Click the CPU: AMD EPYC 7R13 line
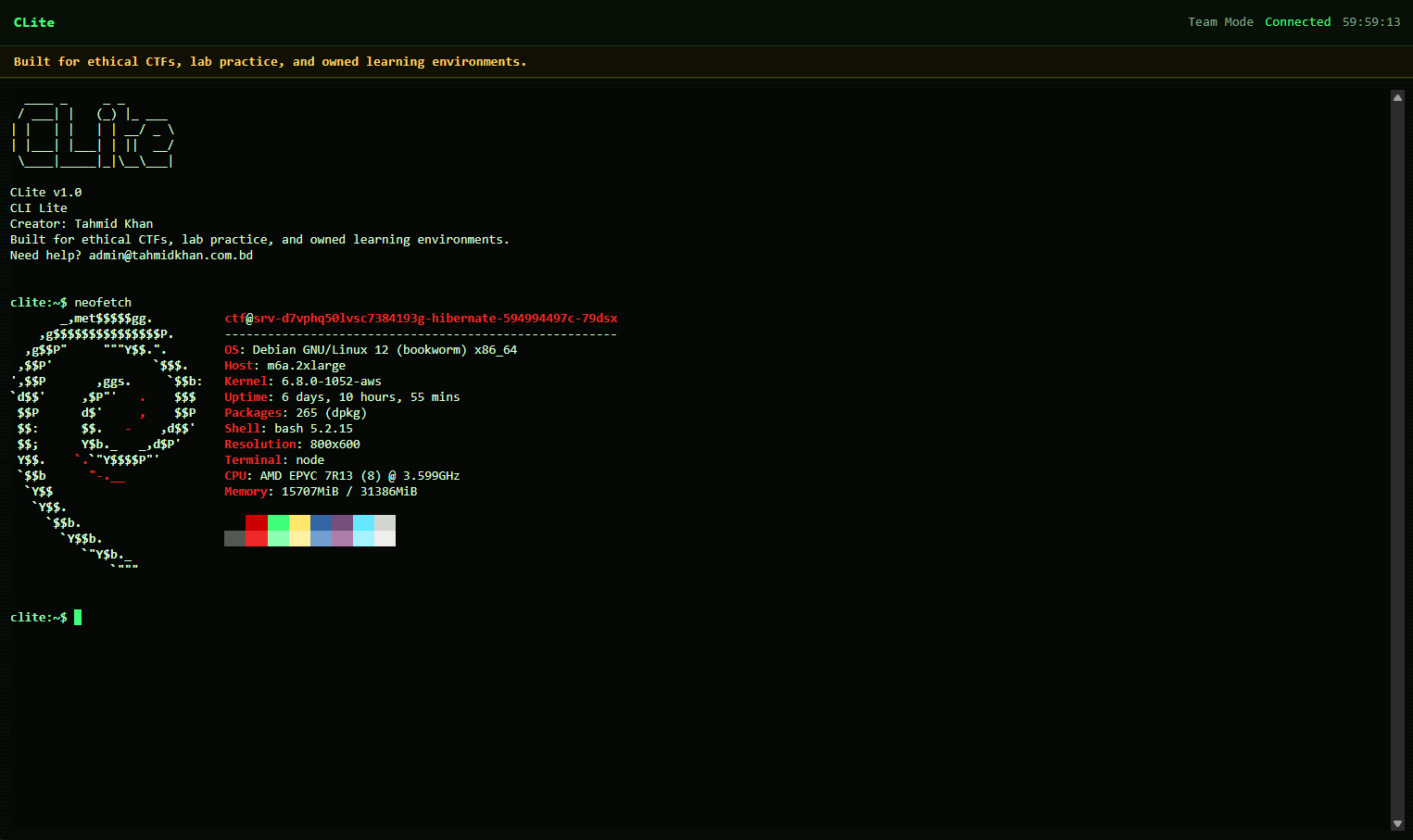Image resolution: width=1413 pixels, height=840 pixels. coord(342,476)
